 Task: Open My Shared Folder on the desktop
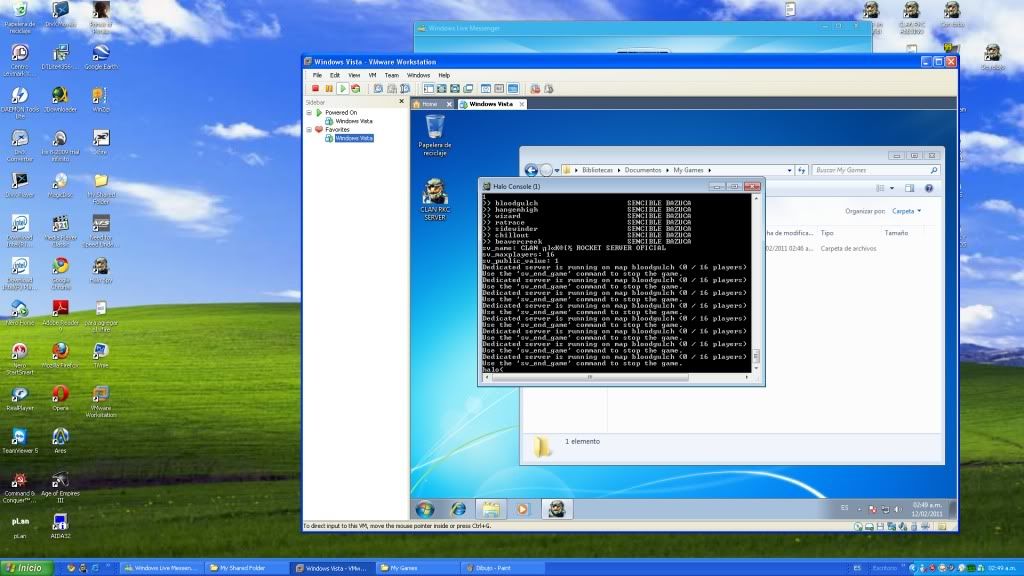[x=101, y=188]
